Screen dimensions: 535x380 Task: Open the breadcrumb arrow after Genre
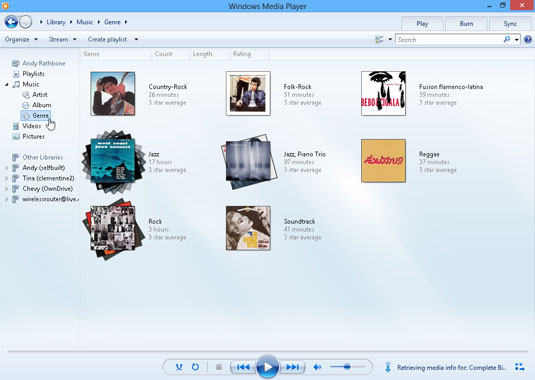[126, 22]
